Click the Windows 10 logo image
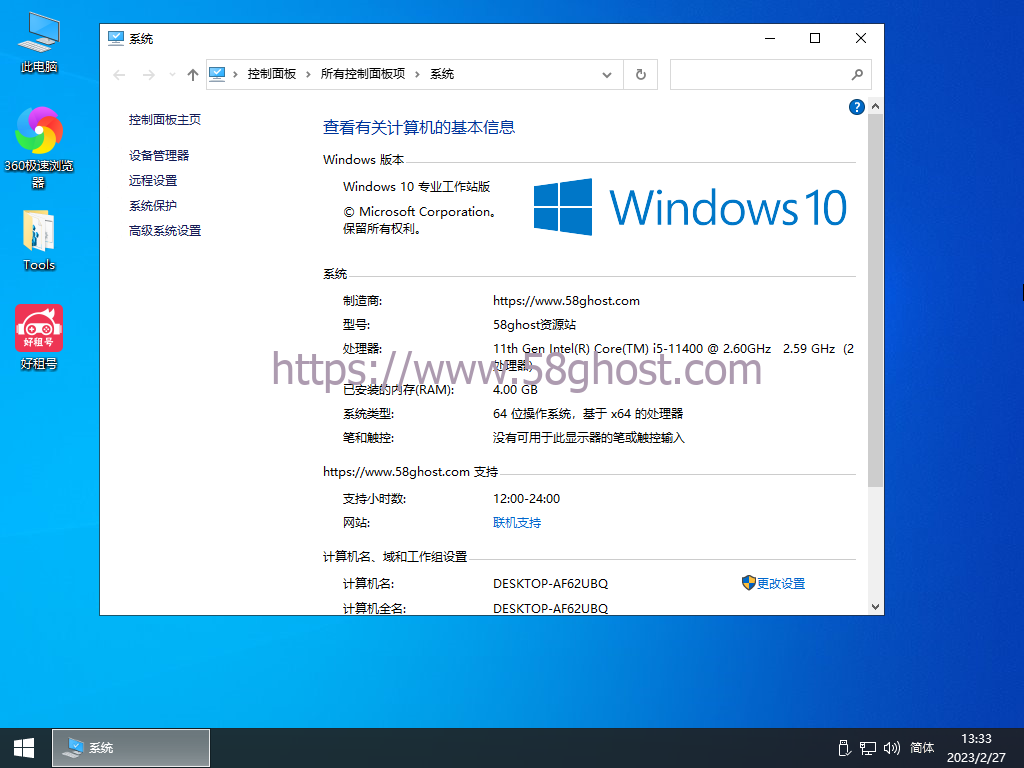The height and width of the screenshot is (768, 1024). coord(690,207)
